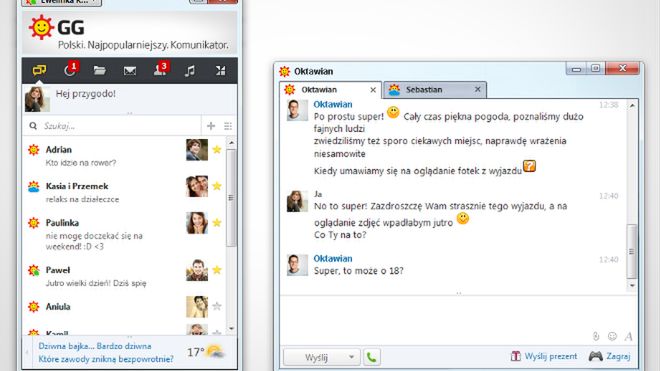Open contacts icon with 3 notifications
Screen dimensions: 660x371
click(160, 69)
